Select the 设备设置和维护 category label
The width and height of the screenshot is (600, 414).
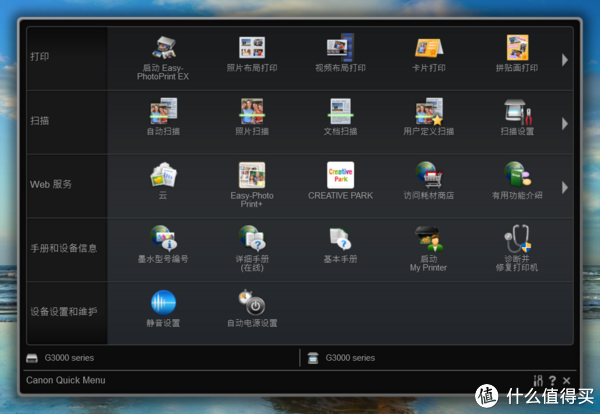click(64, 311)
